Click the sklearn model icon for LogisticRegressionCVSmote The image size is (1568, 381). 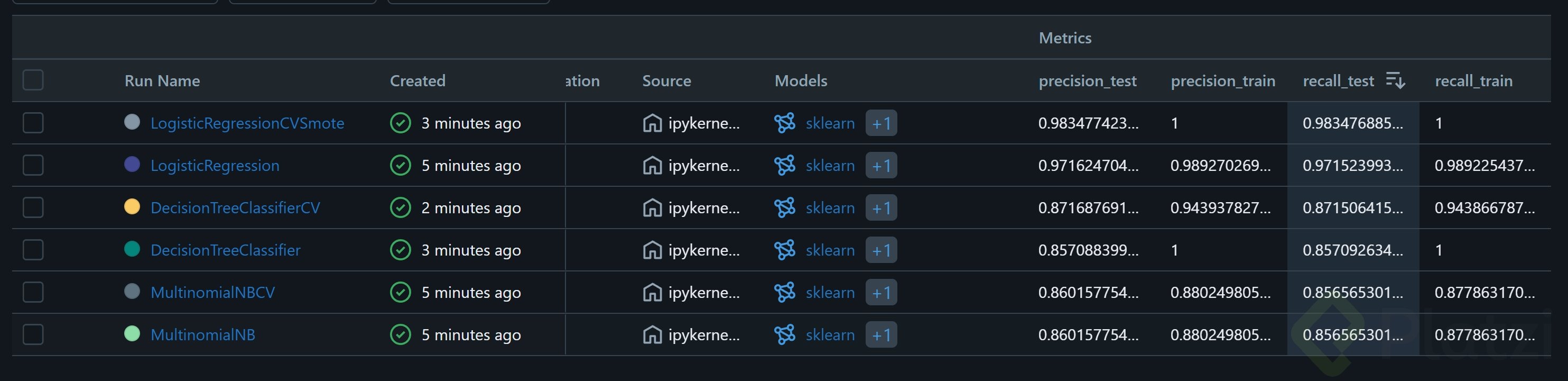click(x=785, y=123)
